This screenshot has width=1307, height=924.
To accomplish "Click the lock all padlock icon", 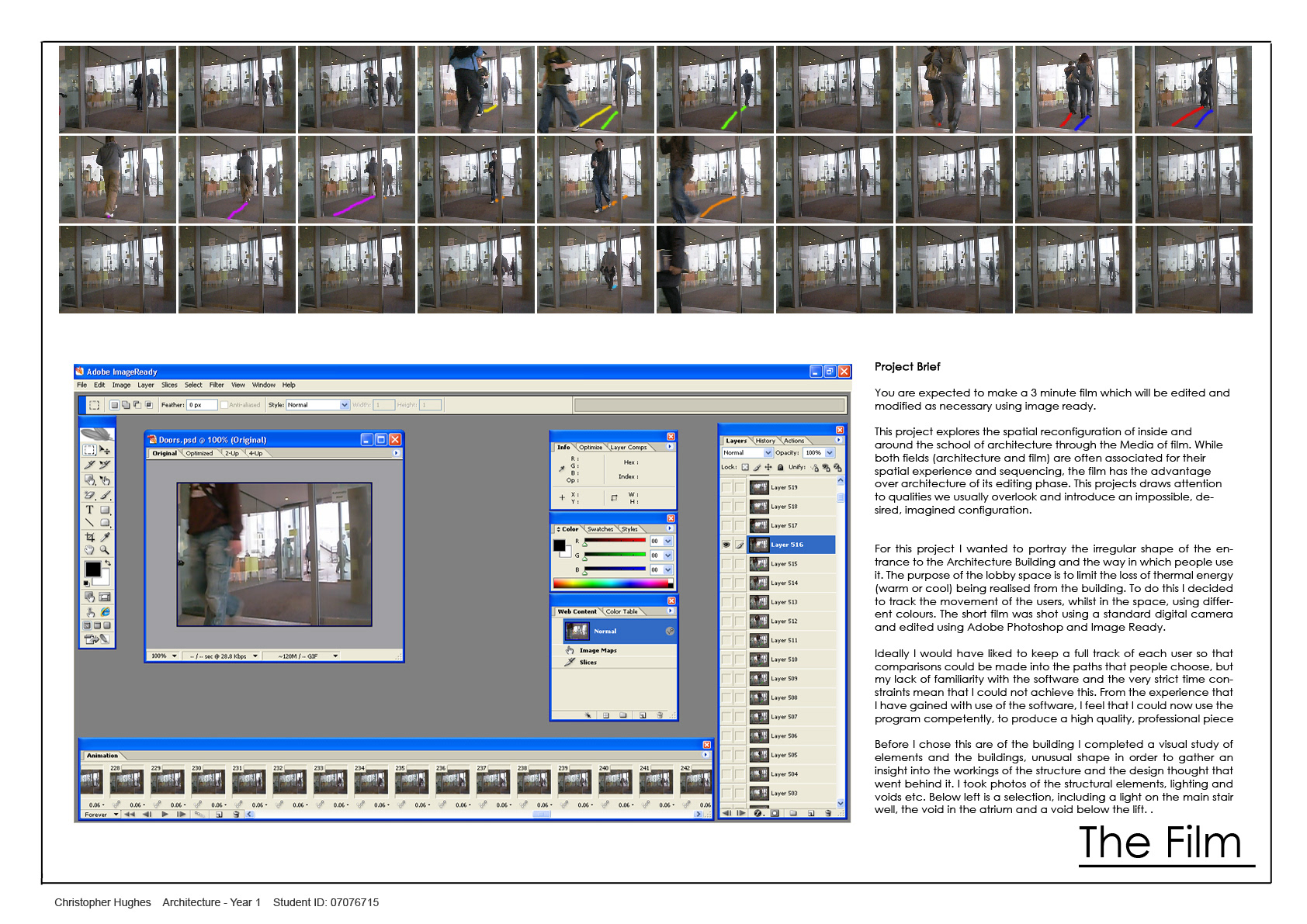I will 780,467.
